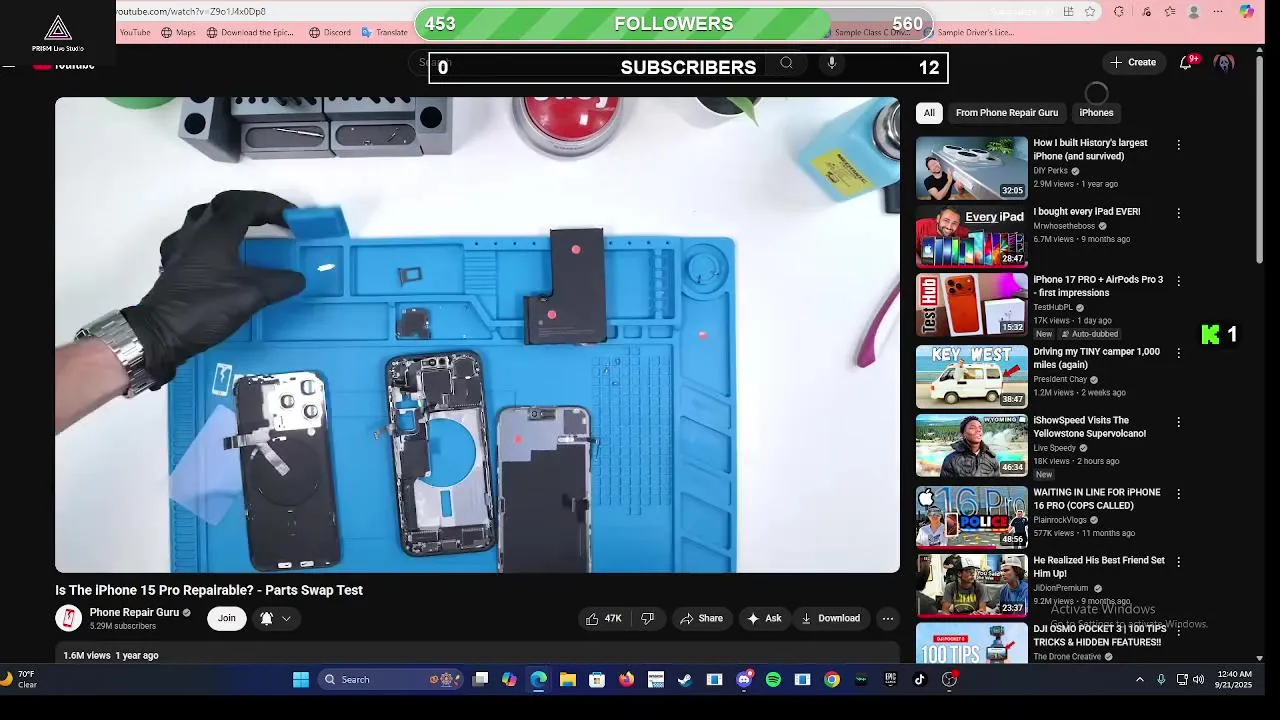Open the taskbar clock showing 12:40 AM
The height and width of the screenshot is (720, 1280).
(x=1233, y=680)
